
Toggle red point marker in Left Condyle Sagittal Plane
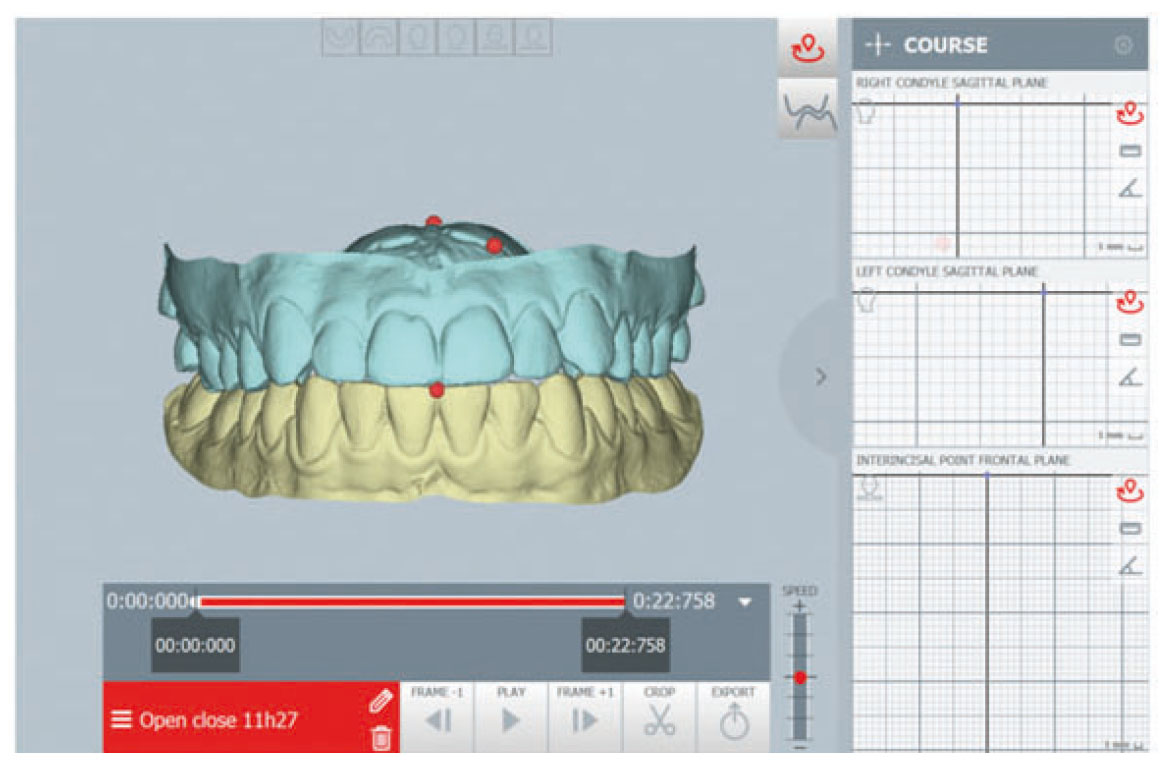[x=1130, y=302]
